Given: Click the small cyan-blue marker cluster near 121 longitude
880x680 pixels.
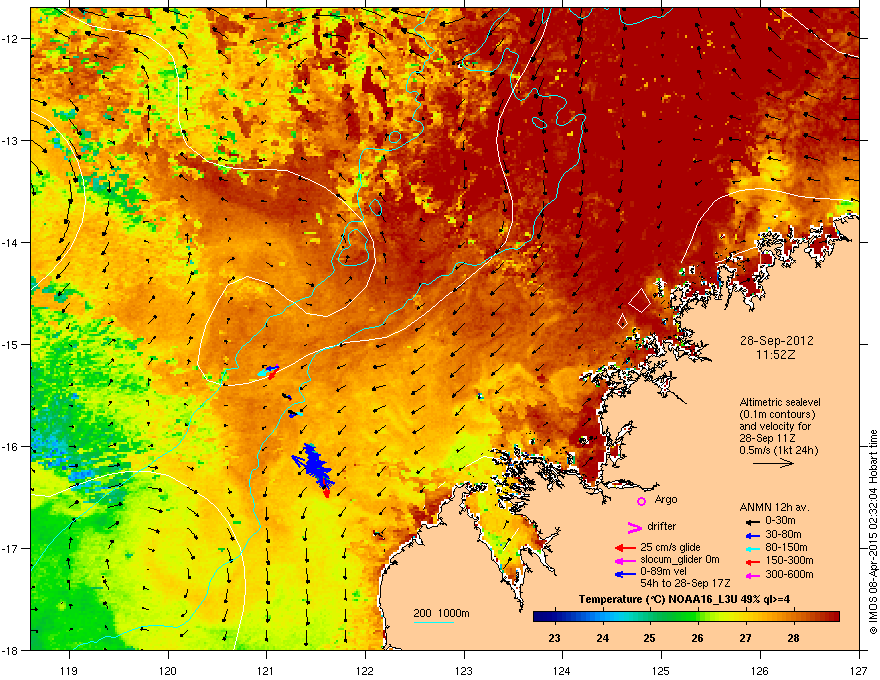Looking at the screenshot, I should [269, 371].
